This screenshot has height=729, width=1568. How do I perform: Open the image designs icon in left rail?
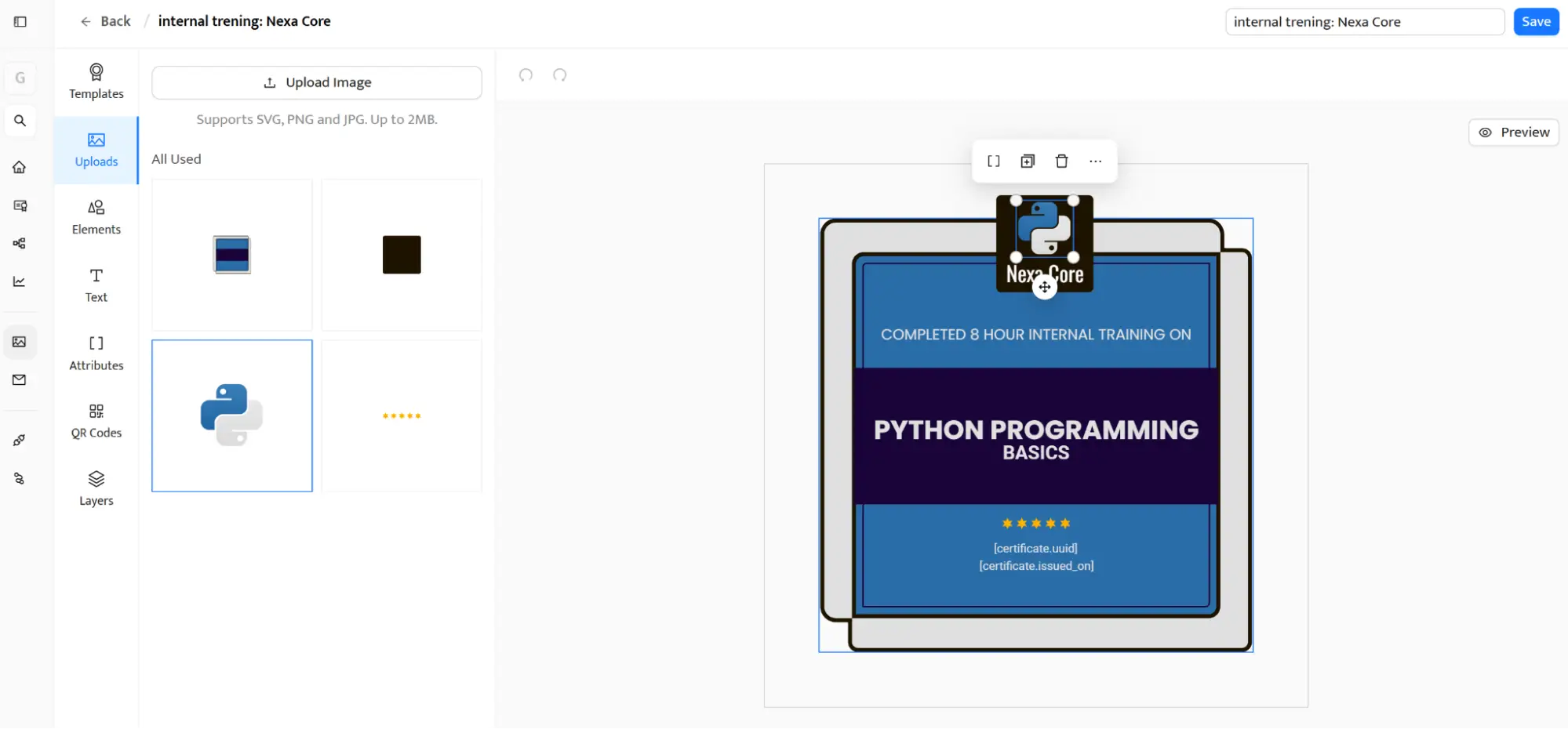pos(20,342)
